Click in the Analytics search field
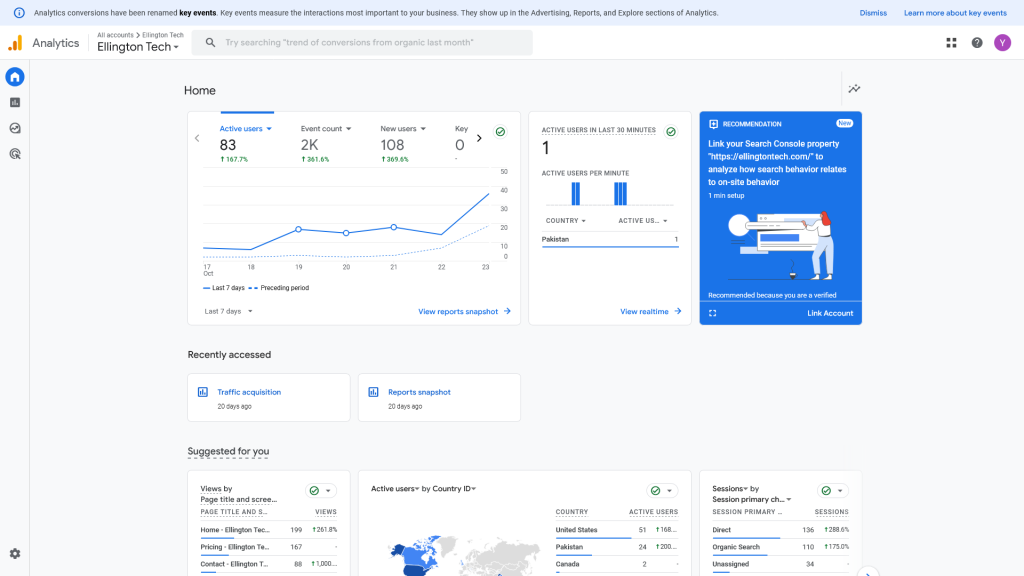1024x576 pixels. pyautogui.click(x=362, y=42)
